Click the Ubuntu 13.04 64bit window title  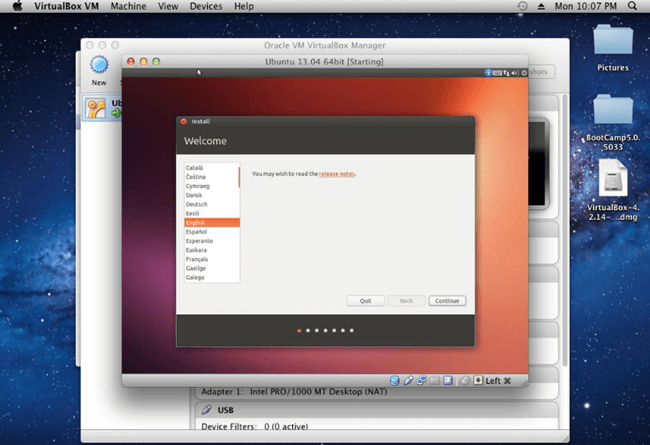(324, 62)
